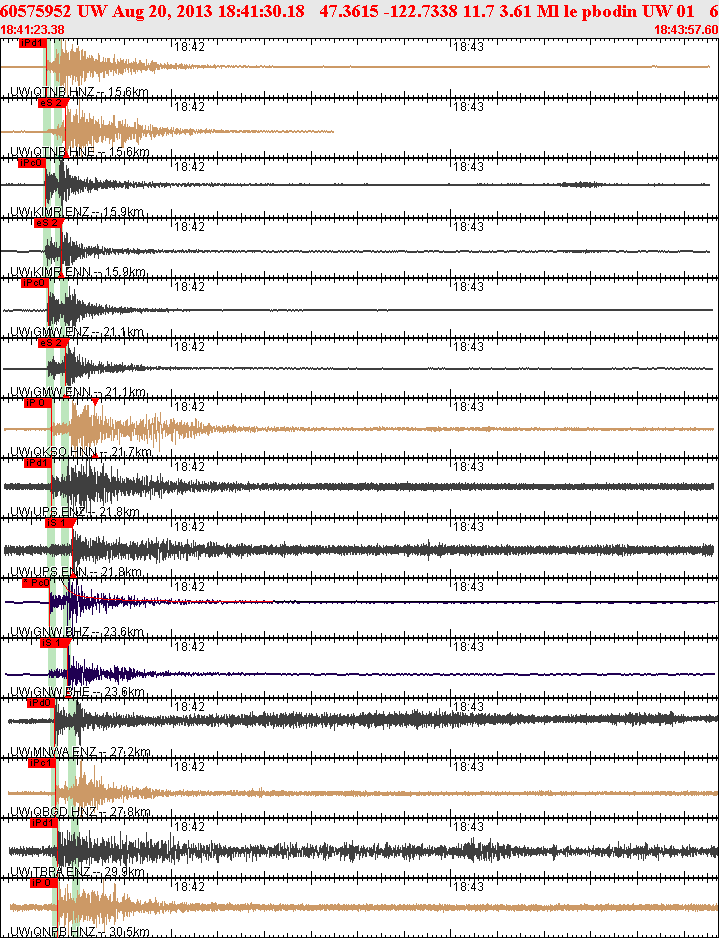
Task: Click the UW.MNWA.ENZ -- 27.2km channel label
Action: (80, 752)
